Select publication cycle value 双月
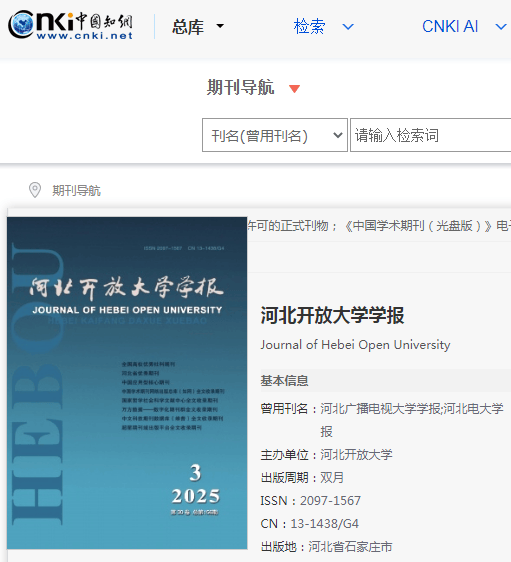 tap(332, 477)
